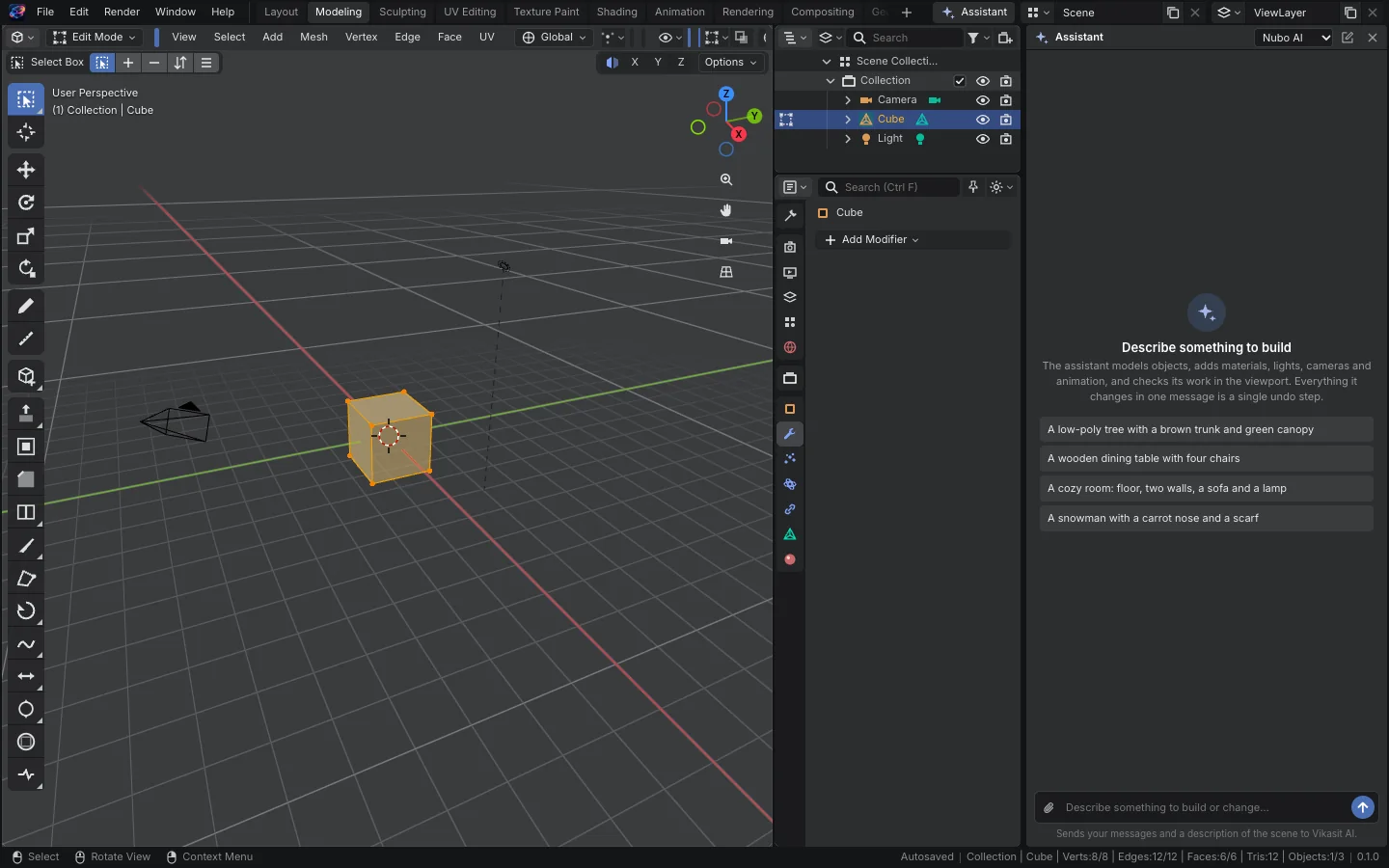Disable Camera in renders
Image resolution: width=1389 pixels, height=868 pixels.
point(1006,100)
